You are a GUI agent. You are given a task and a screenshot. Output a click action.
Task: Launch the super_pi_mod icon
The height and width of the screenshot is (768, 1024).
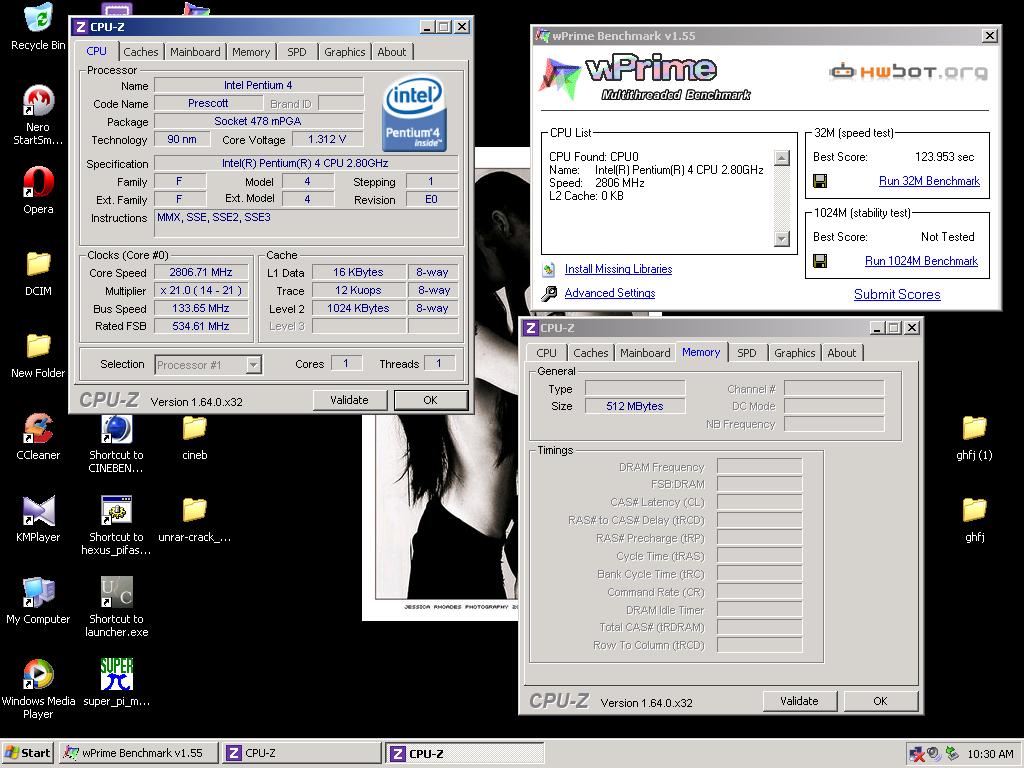(116, 675)
